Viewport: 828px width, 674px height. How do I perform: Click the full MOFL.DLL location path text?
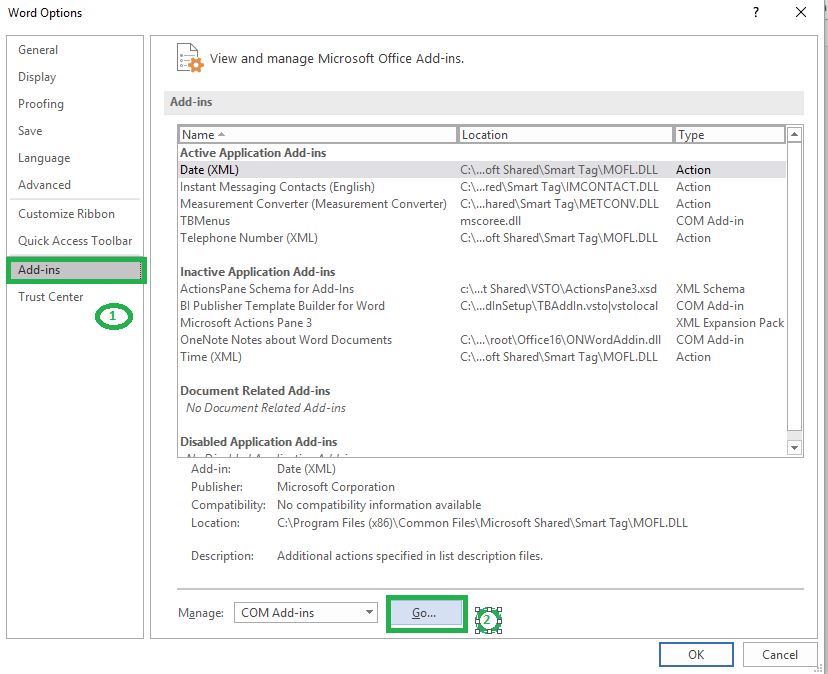click(482, 523)
